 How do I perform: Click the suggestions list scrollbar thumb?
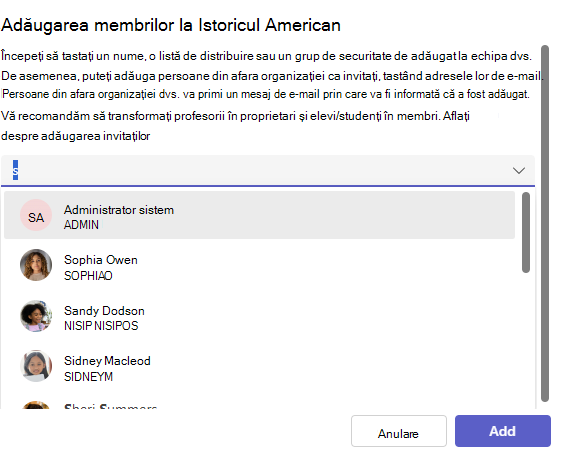tap(526, 232)
